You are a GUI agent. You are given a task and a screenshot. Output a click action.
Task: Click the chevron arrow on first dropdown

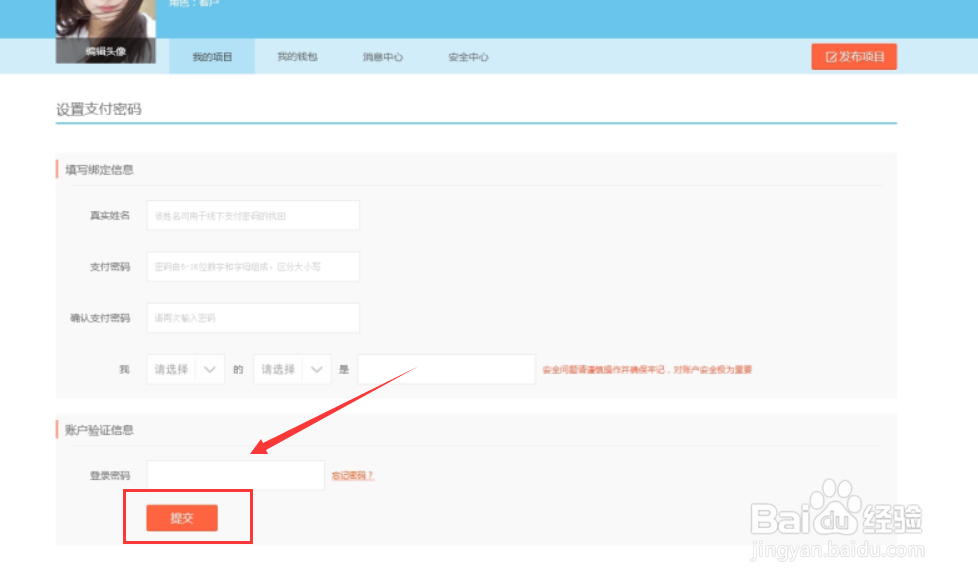(211, 368)
